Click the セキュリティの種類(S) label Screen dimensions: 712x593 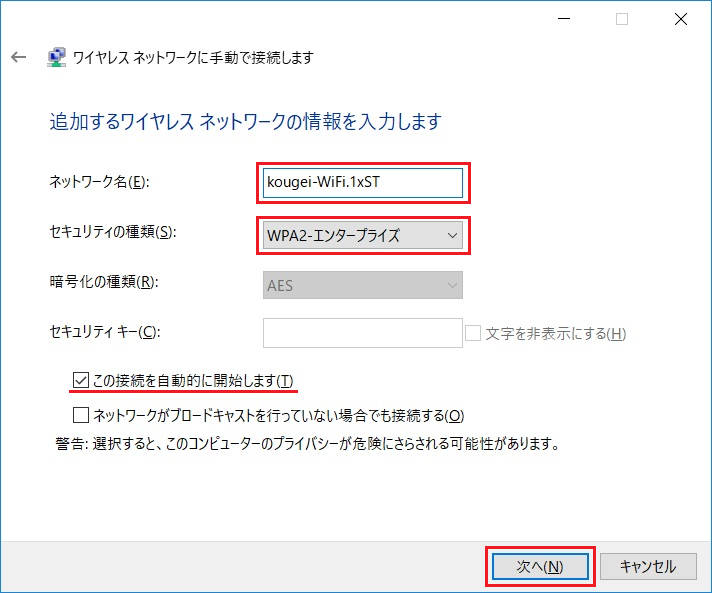pyautogui.click(x=113, y=232)
